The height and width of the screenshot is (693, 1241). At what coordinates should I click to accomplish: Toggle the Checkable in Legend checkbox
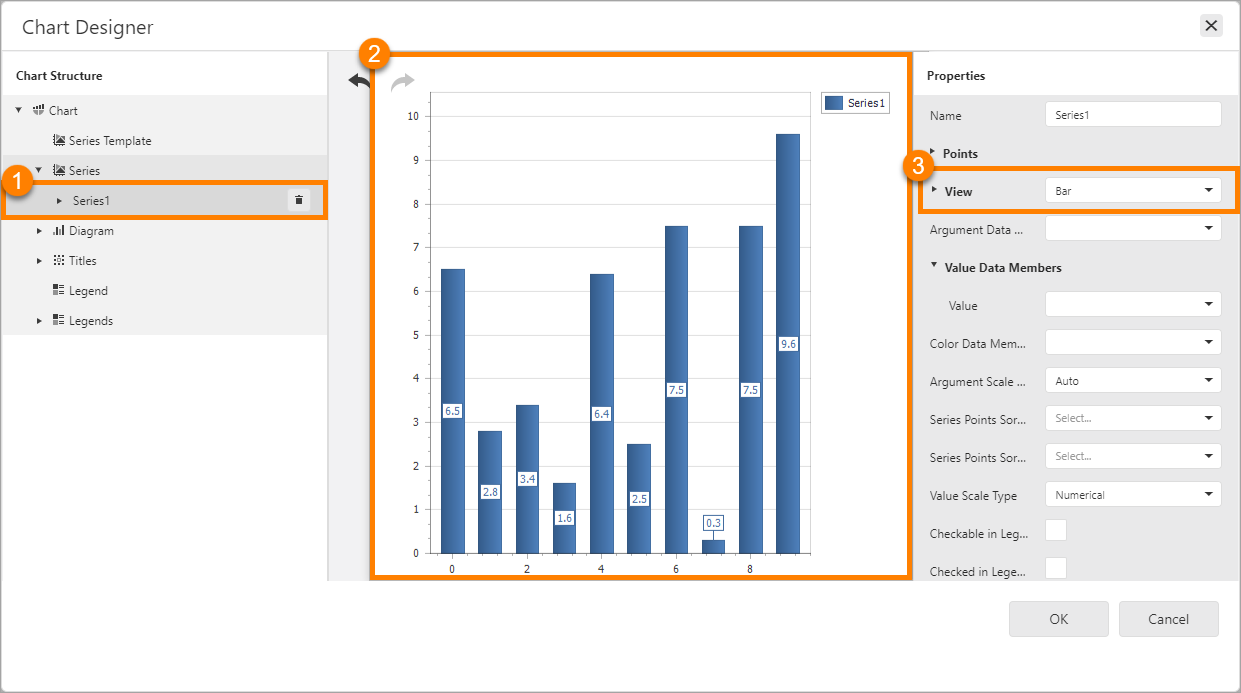[1055, 531]
